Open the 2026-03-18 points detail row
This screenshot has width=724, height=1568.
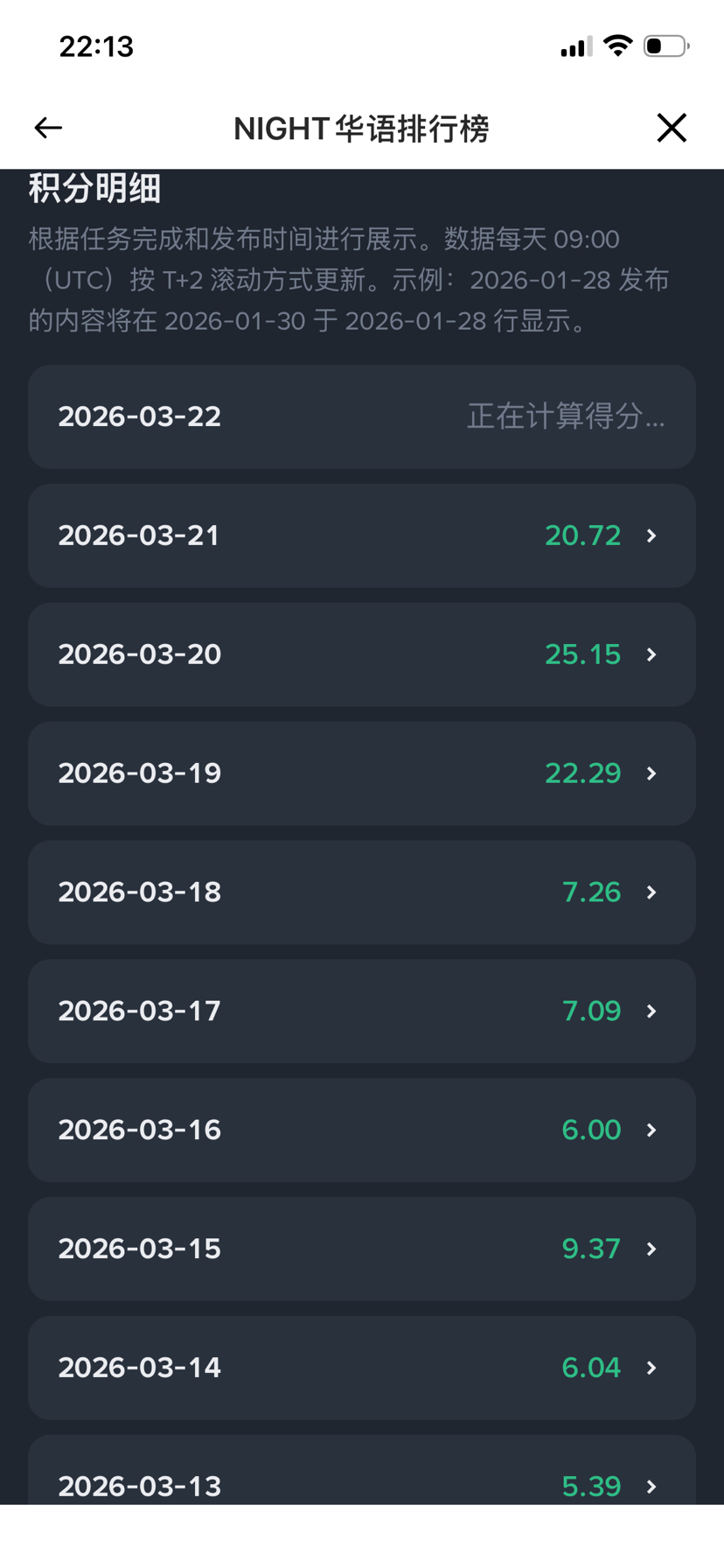(362, 892)
